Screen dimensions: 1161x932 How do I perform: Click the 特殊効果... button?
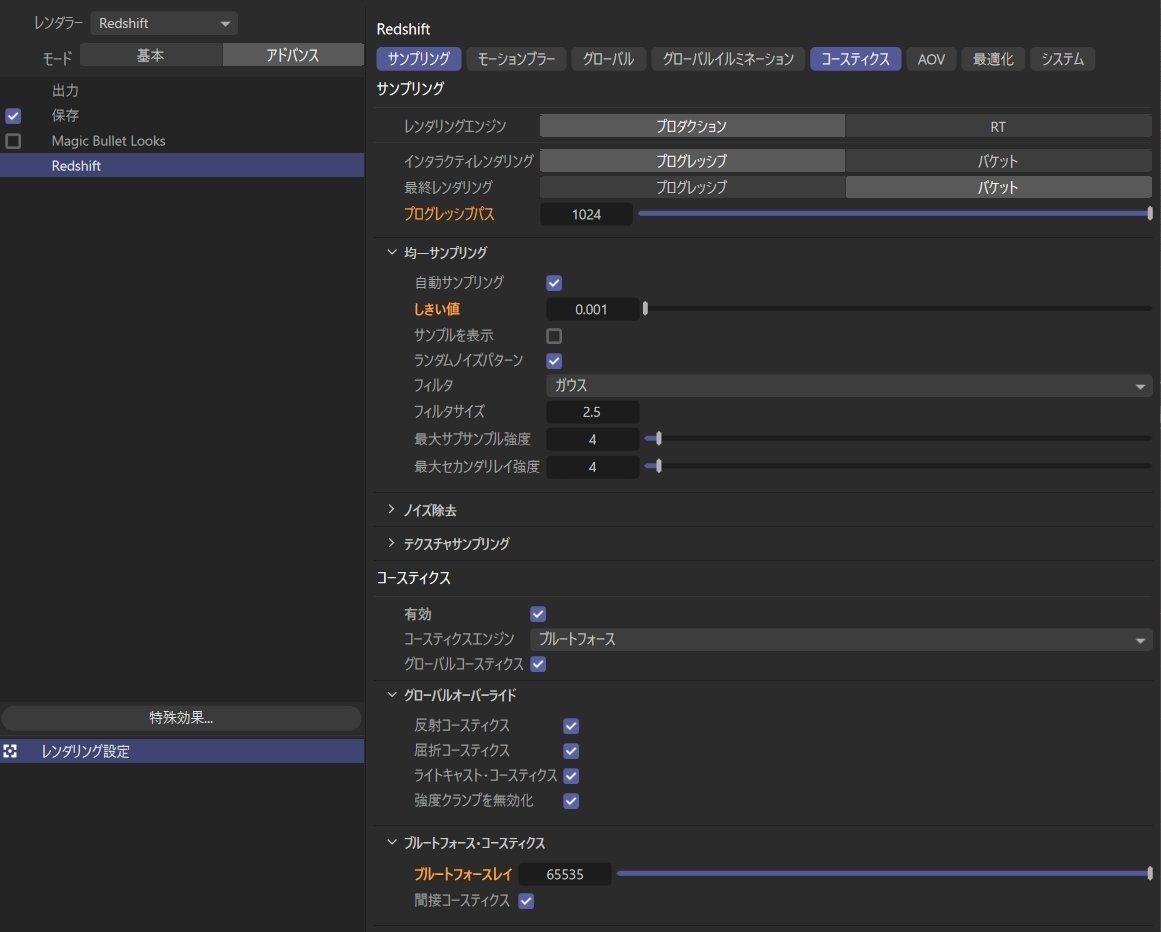[x=181, y=717]
